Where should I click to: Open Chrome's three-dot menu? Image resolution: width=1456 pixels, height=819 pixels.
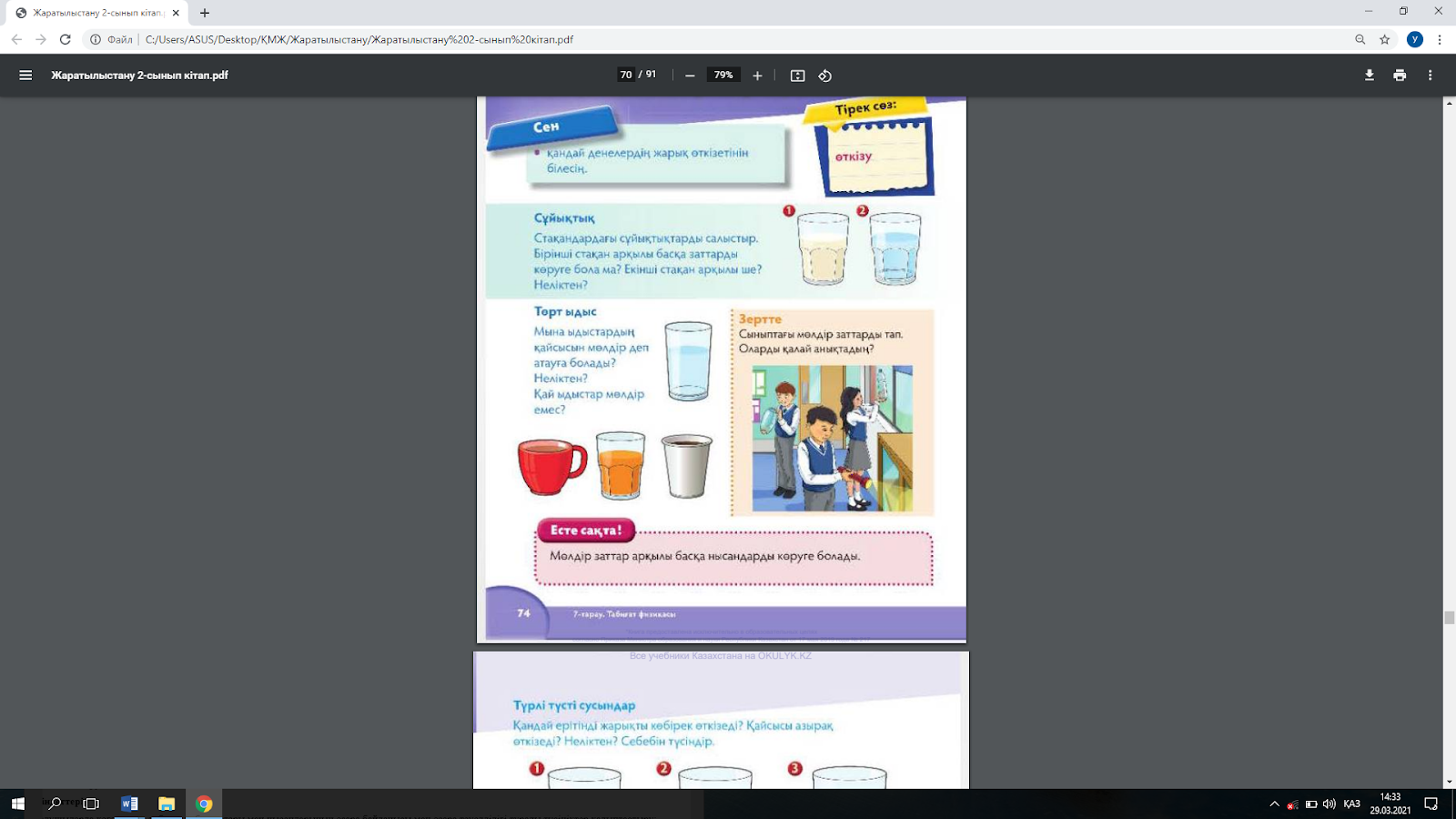pyautogui.click(x=1440, y=39)
